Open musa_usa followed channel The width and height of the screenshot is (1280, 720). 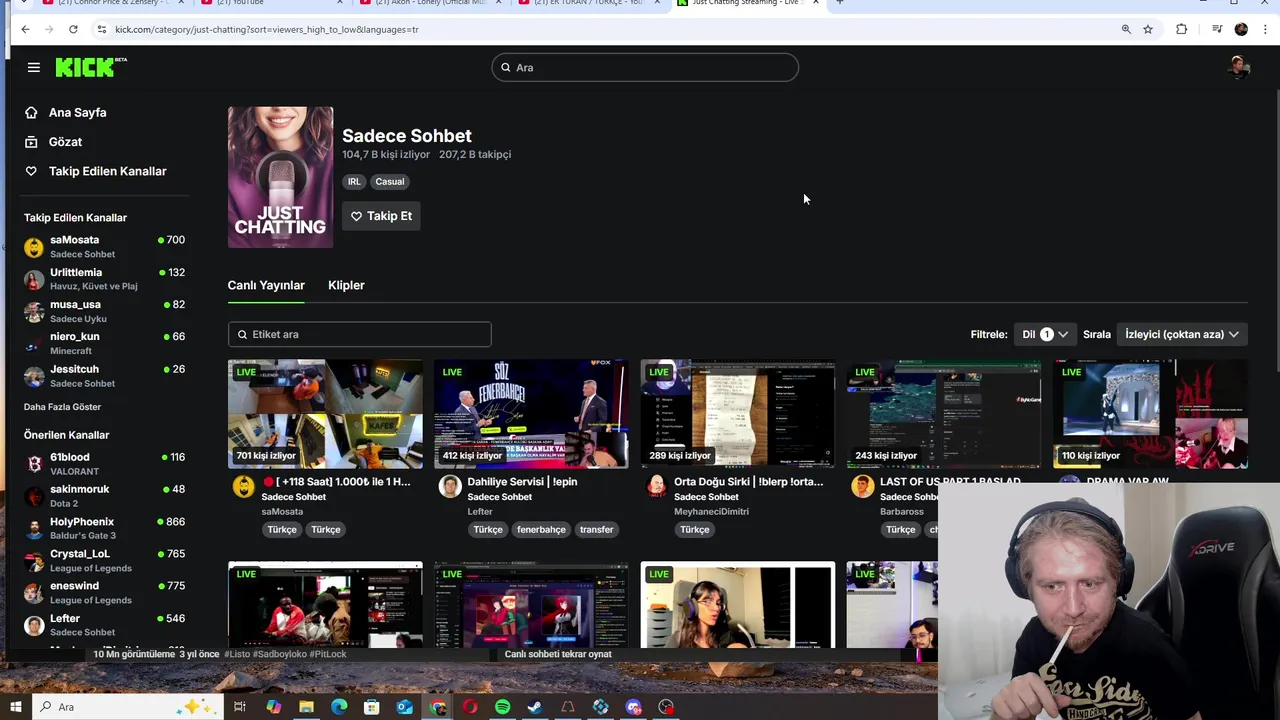104,311
